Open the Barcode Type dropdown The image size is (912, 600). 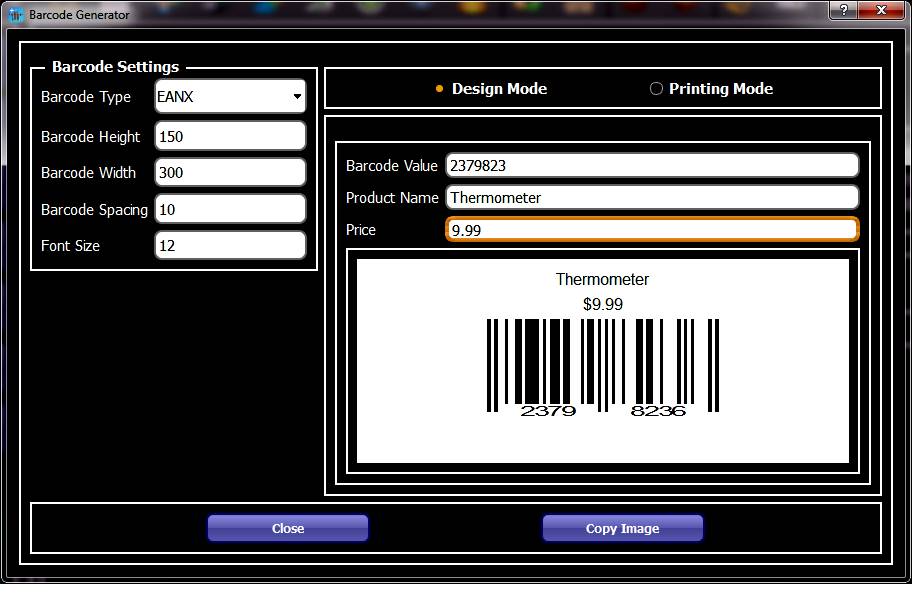(x=229, y=96)
